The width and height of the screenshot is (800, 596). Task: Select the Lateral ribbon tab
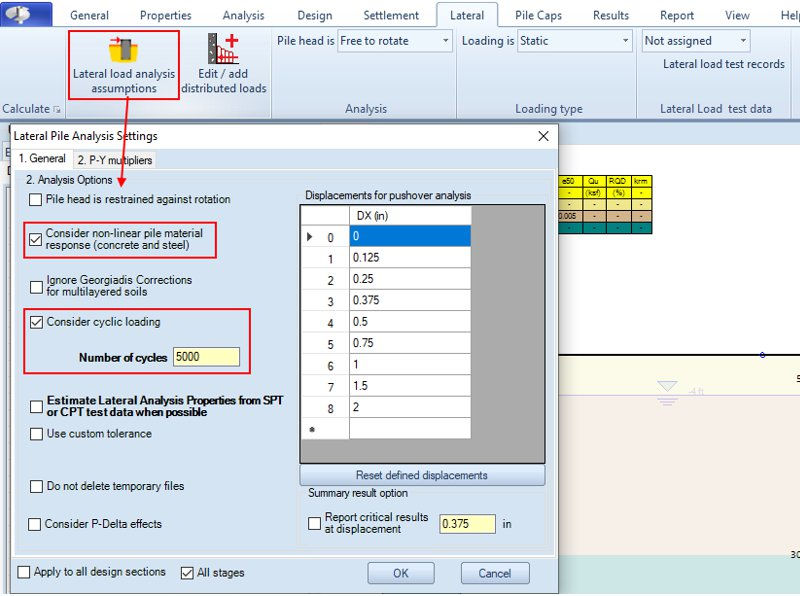[x=467, y=15]
